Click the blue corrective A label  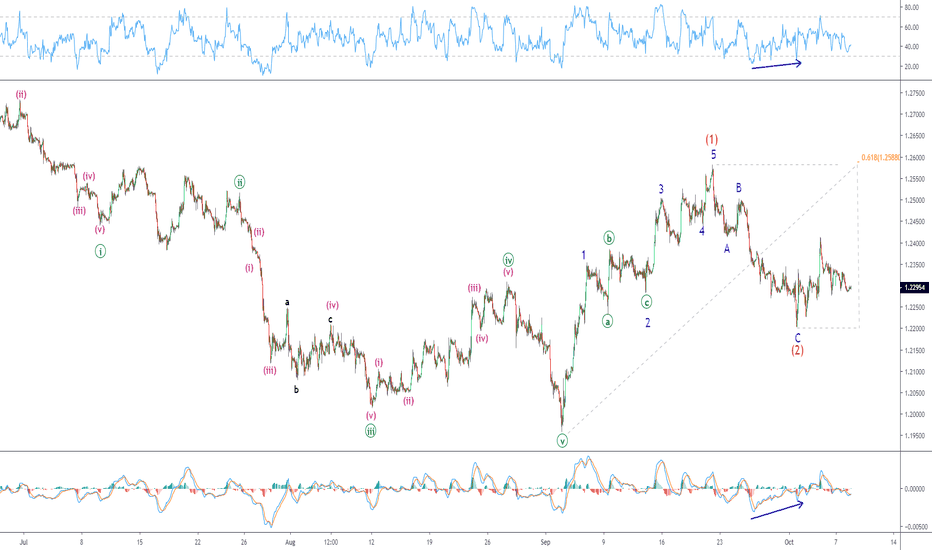[x=727, y=249]
